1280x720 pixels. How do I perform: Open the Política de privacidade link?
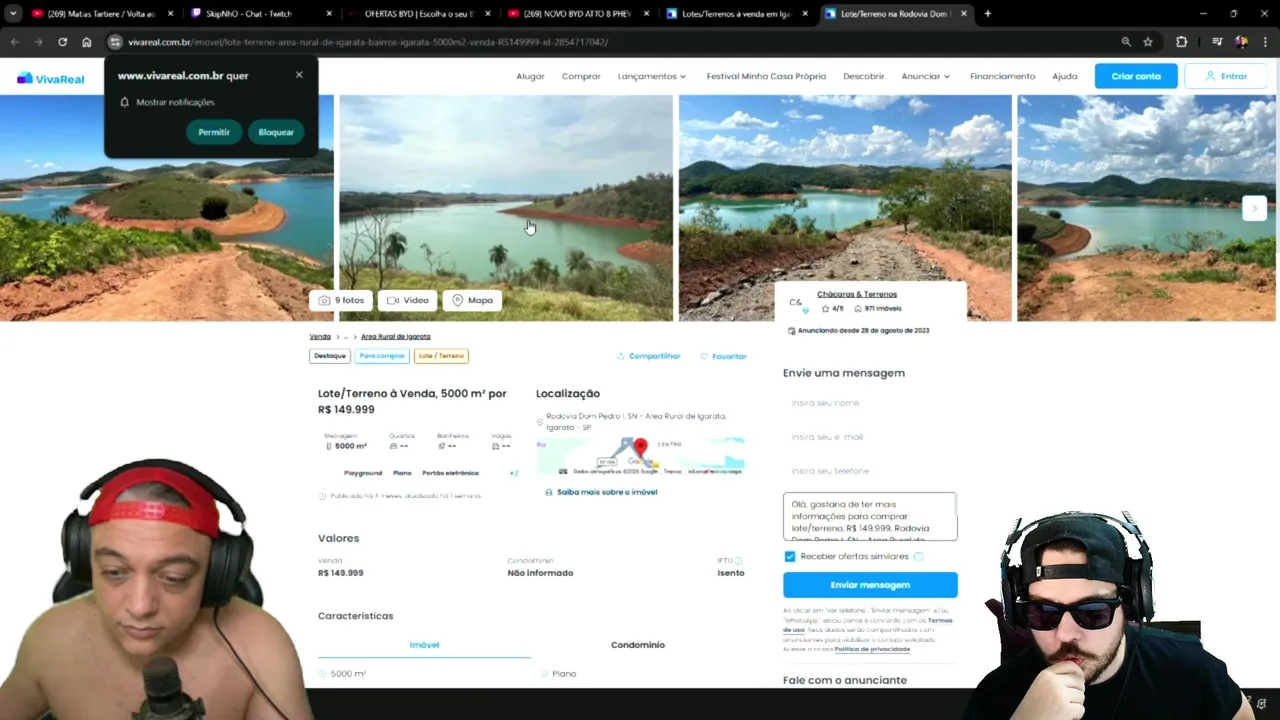[872, 649]
